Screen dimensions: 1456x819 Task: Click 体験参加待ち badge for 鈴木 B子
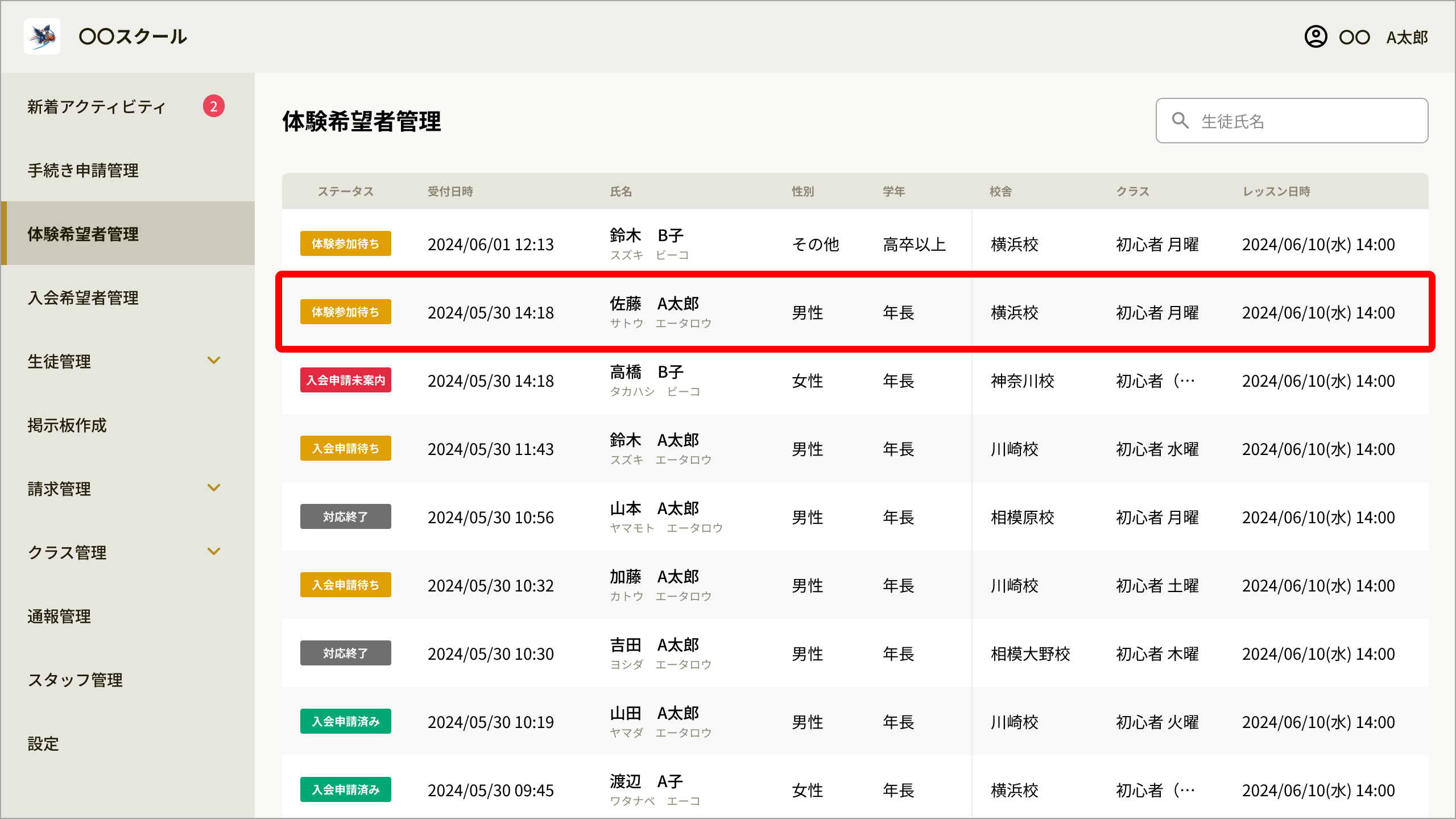pos(346,243)
